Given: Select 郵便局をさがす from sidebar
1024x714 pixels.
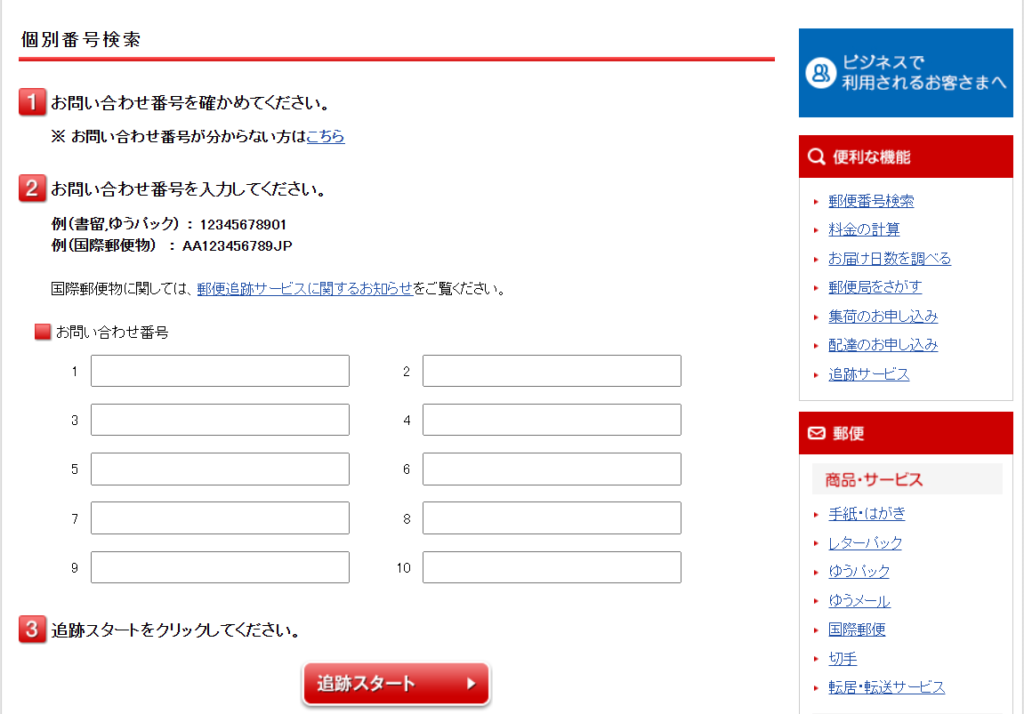Looking at the screenshot, I should [874, 287].
